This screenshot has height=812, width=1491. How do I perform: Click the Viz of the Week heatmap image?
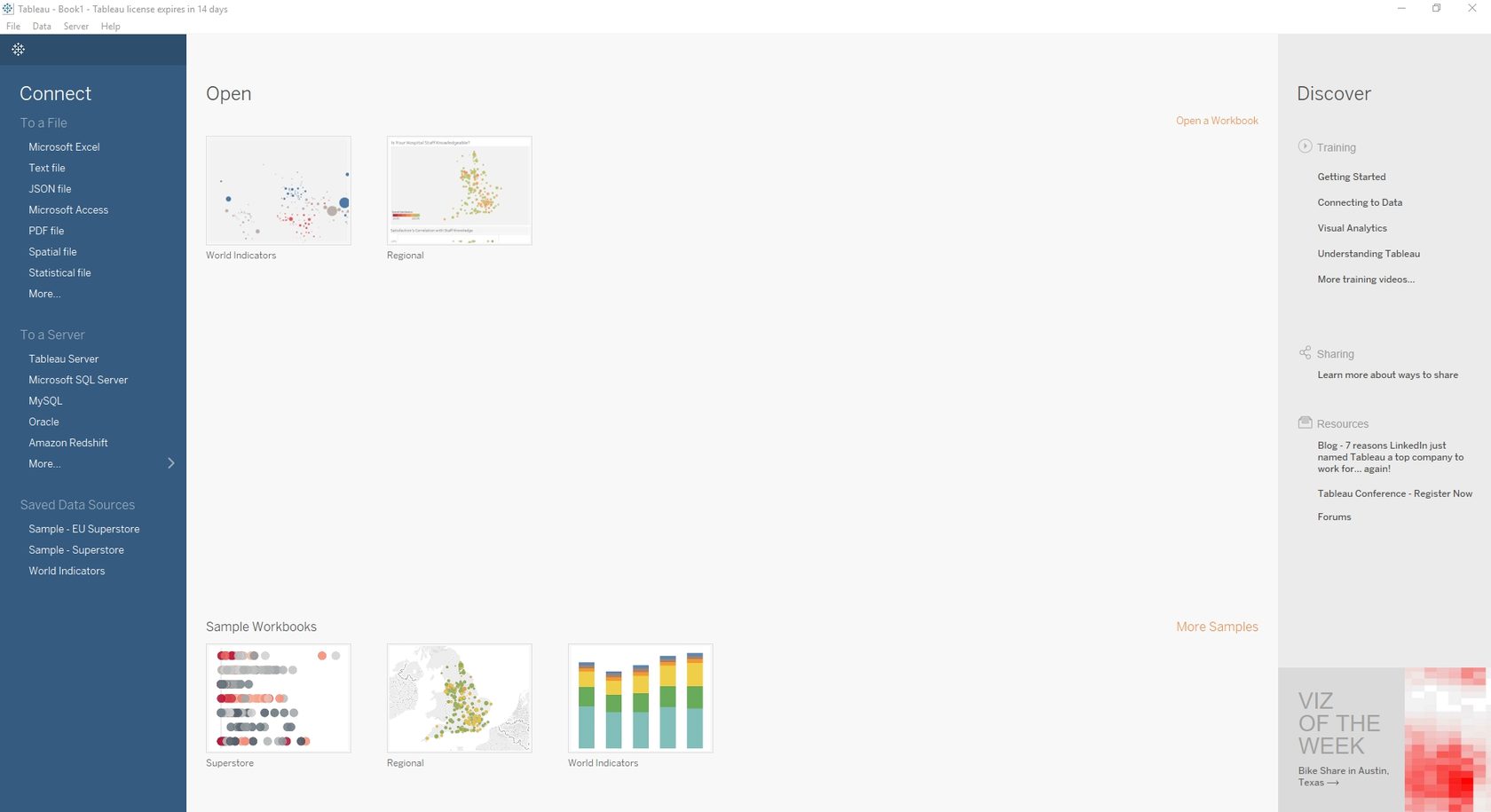coord(1444,739)
